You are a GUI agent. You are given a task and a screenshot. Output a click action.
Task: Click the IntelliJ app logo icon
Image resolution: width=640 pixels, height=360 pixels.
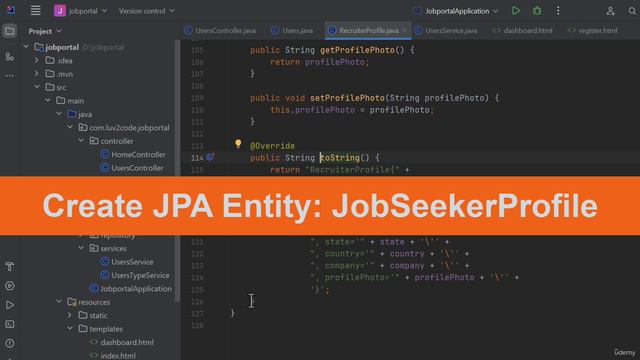click(11, 10)
